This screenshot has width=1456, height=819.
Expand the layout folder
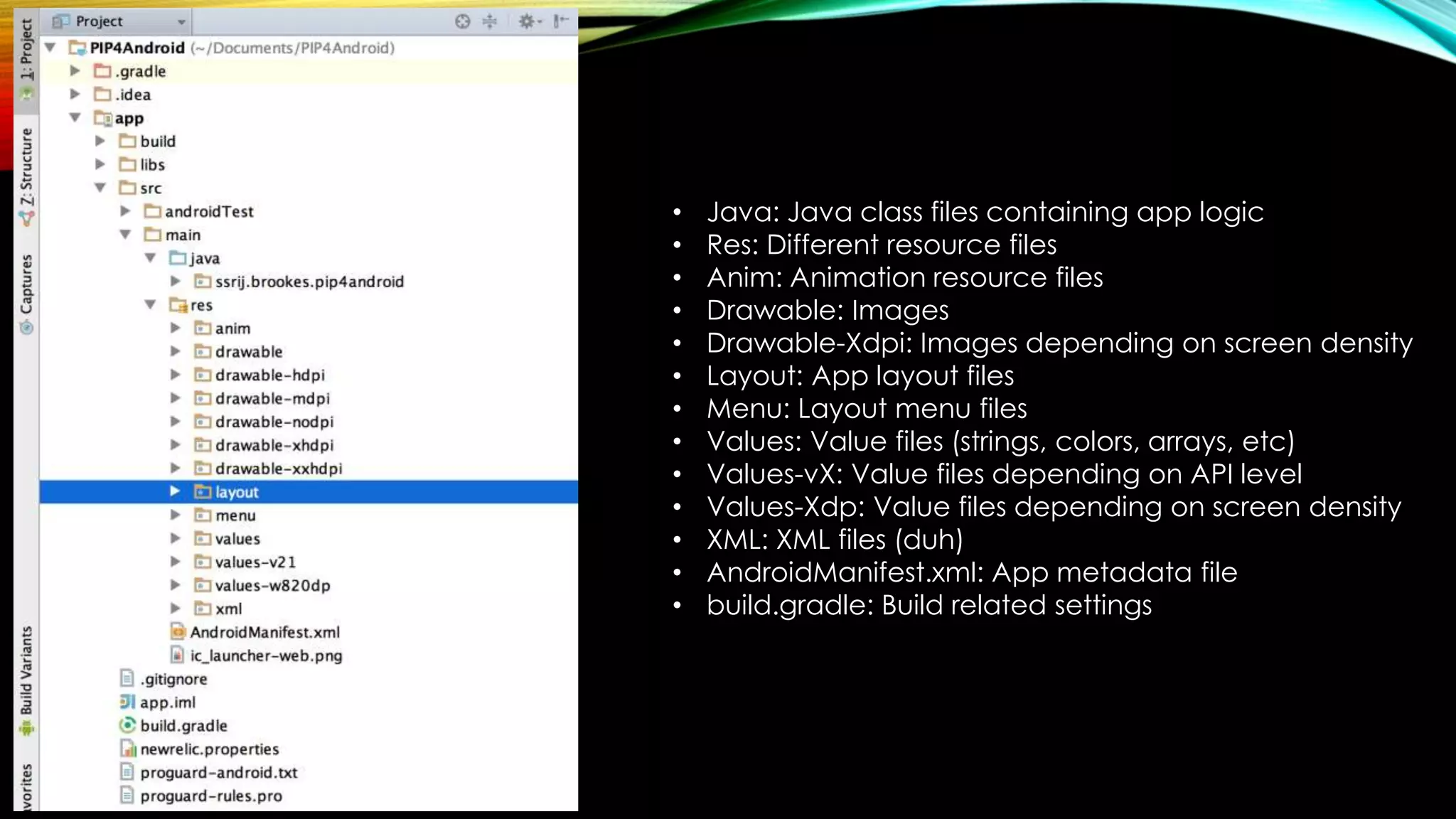point(175,491)
